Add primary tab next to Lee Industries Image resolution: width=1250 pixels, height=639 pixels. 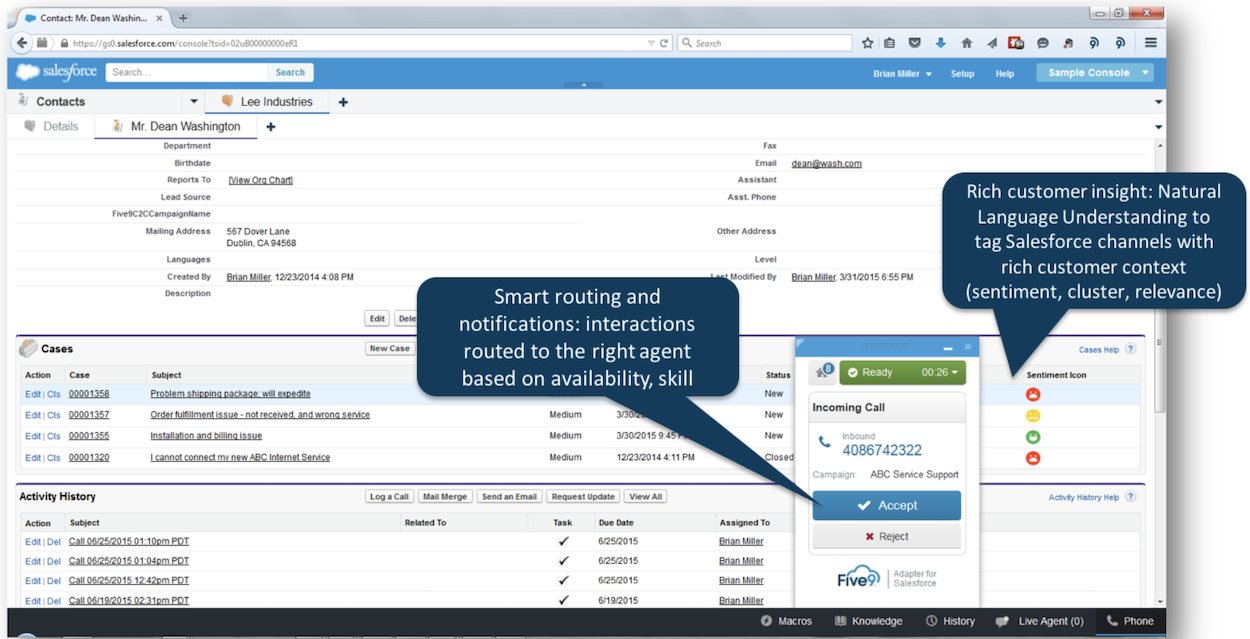click(x=343, y=102)
